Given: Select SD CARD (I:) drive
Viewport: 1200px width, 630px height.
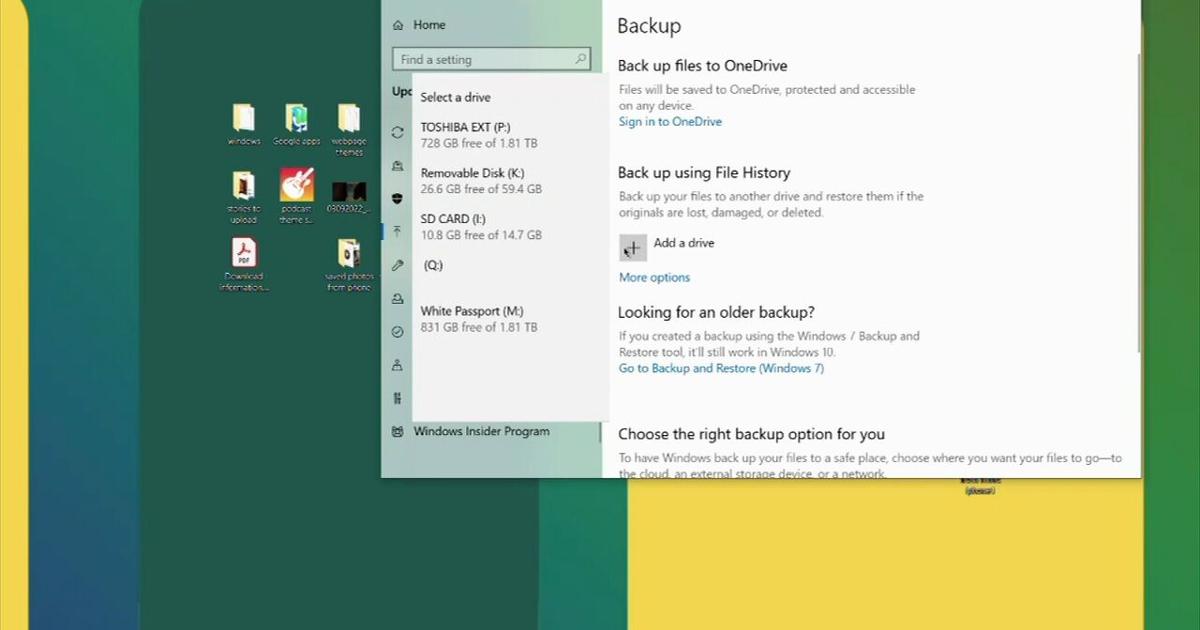Looking at the screenshot, I should click(510, 227).
